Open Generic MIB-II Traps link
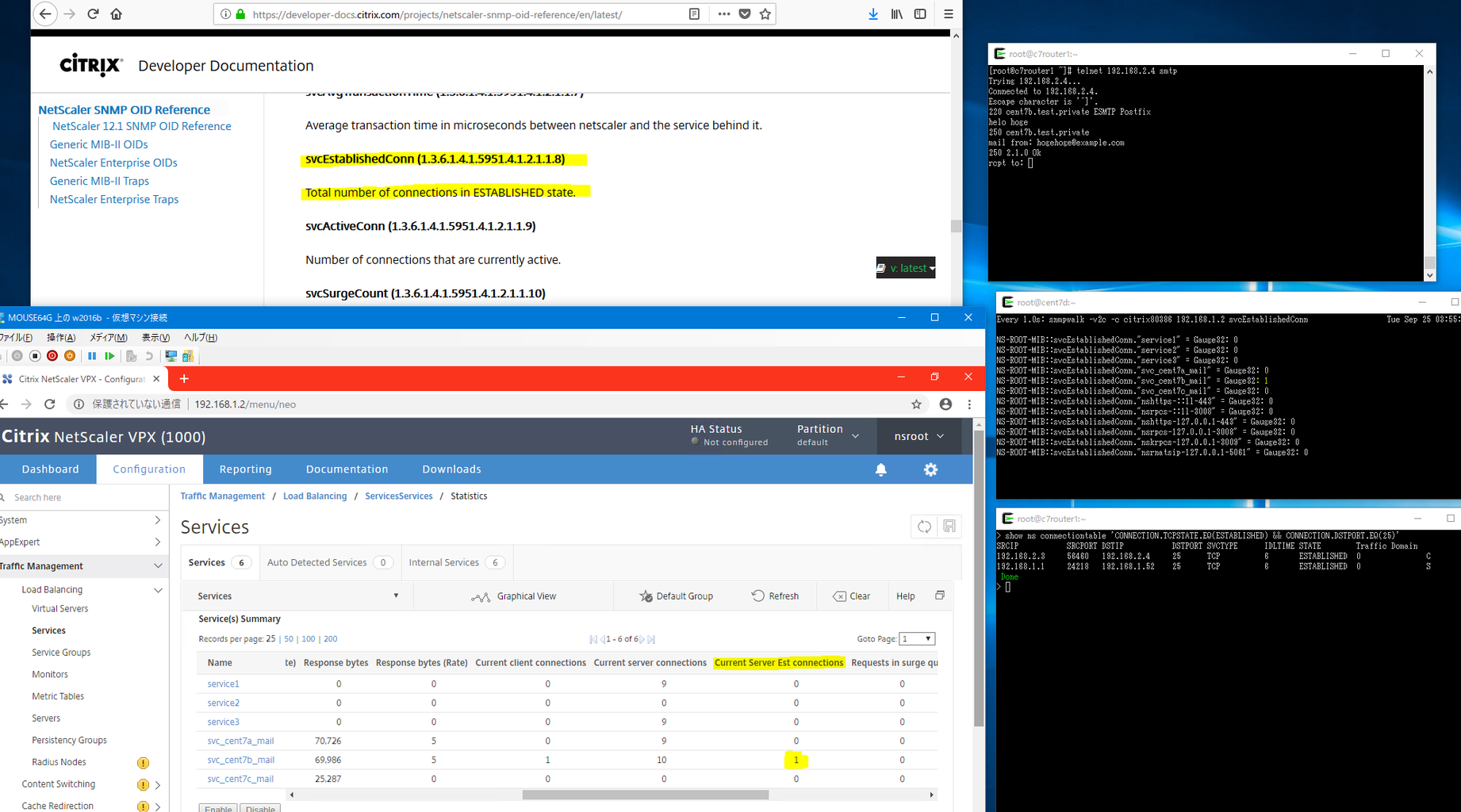 click(x=99, y=181)
